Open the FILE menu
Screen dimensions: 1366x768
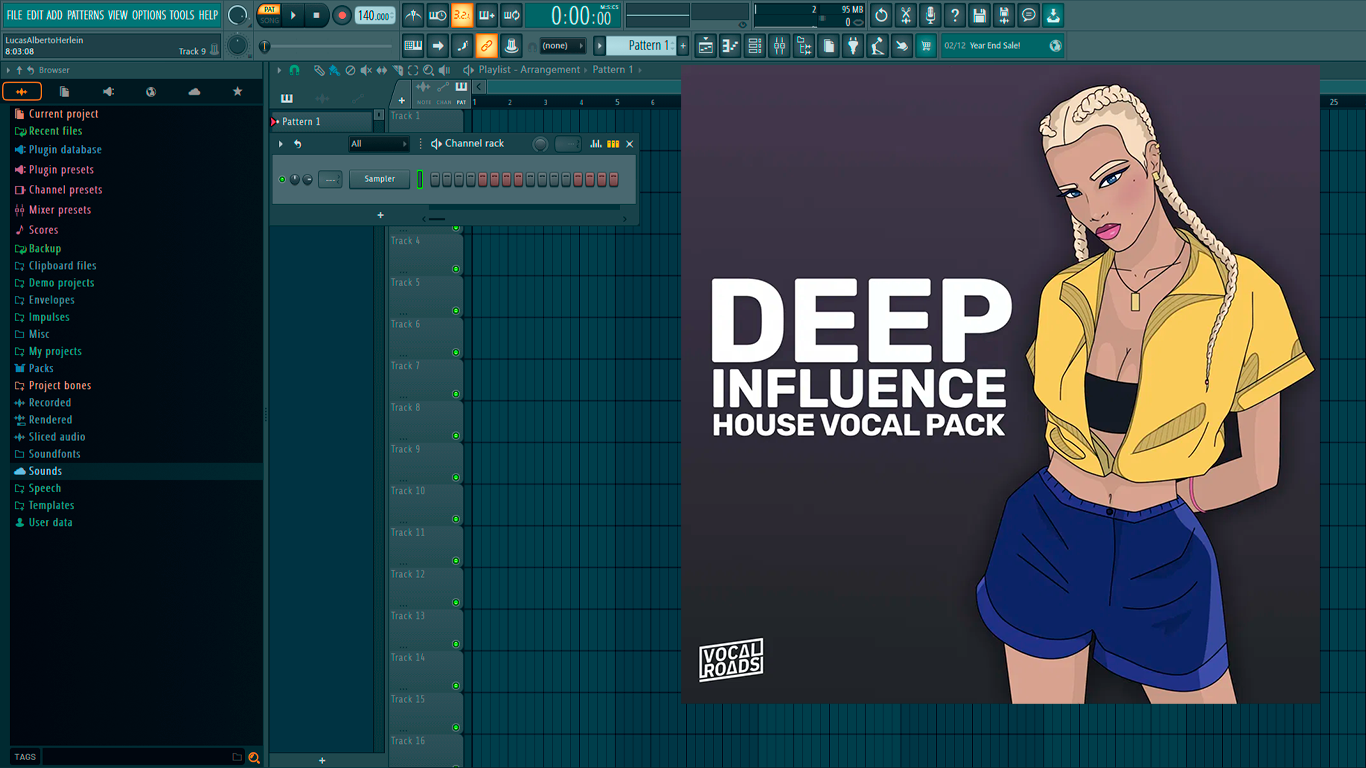click(x=14, y=15)
